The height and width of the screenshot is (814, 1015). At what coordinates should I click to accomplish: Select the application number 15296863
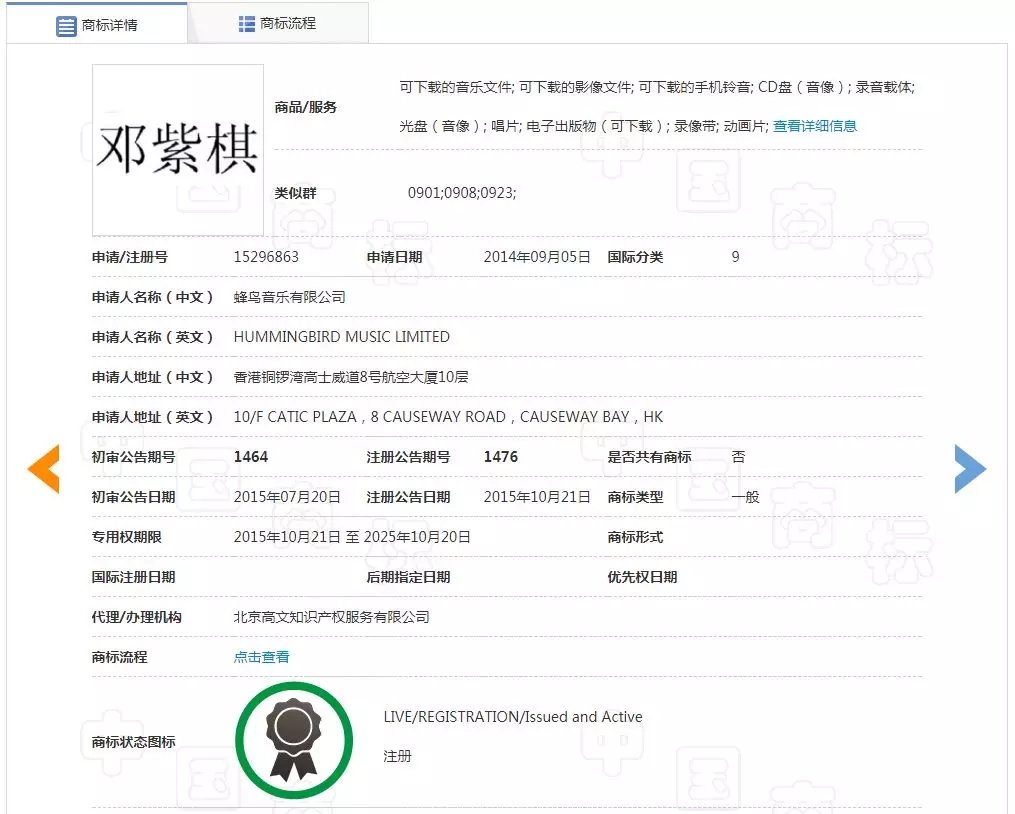267,256
